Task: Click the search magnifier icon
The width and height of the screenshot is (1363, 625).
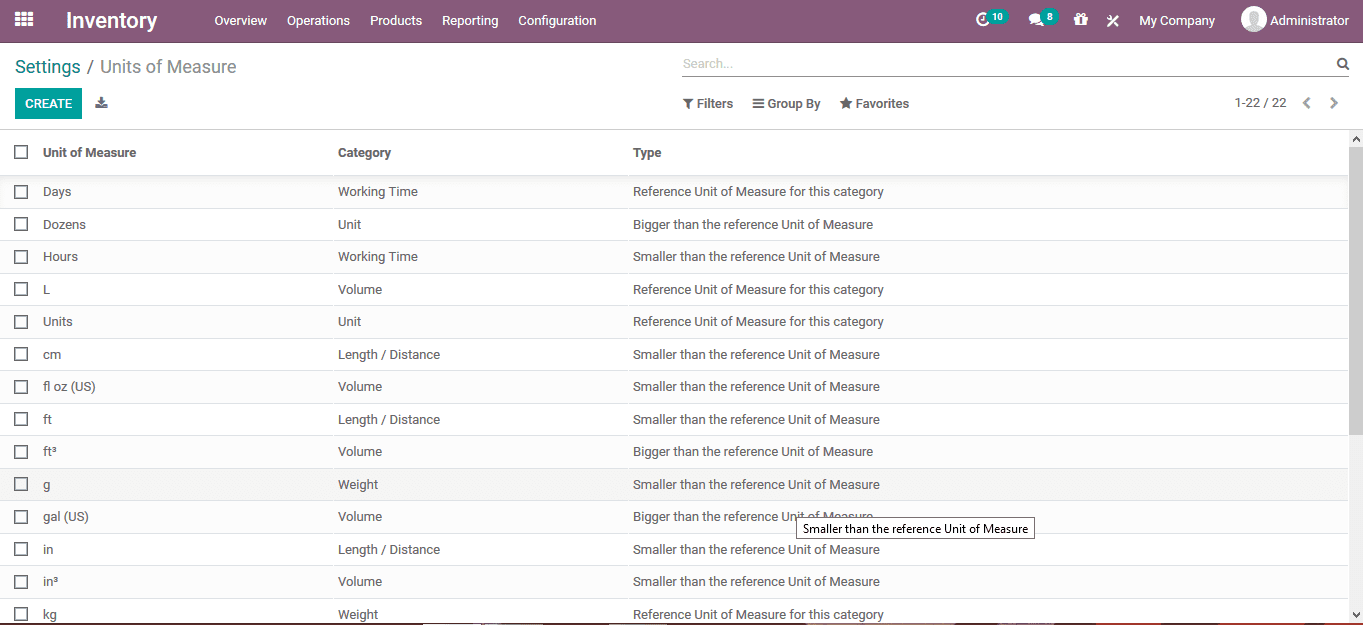Action: tap(1342, 63)
